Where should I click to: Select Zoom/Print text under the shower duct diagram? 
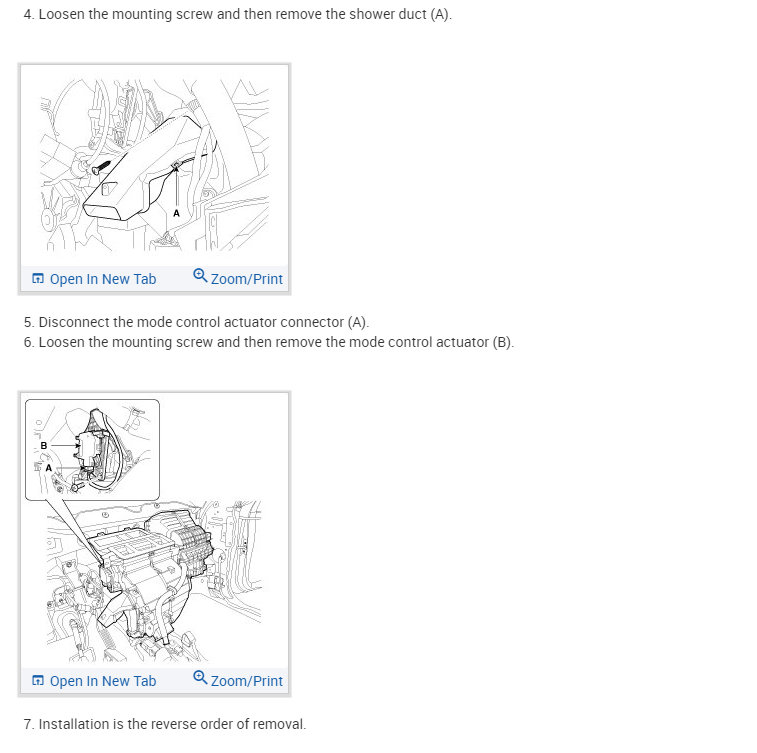click(247, 279)
